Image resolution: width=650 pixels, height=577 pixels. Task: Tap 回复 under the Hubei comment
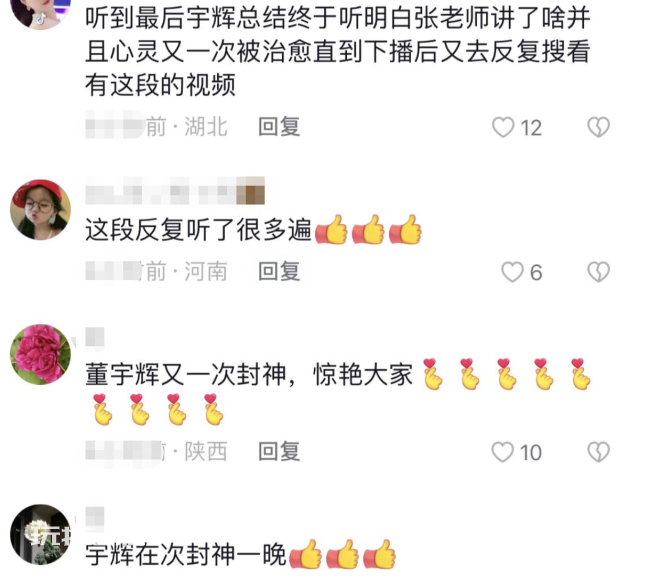tap(279, 127)
